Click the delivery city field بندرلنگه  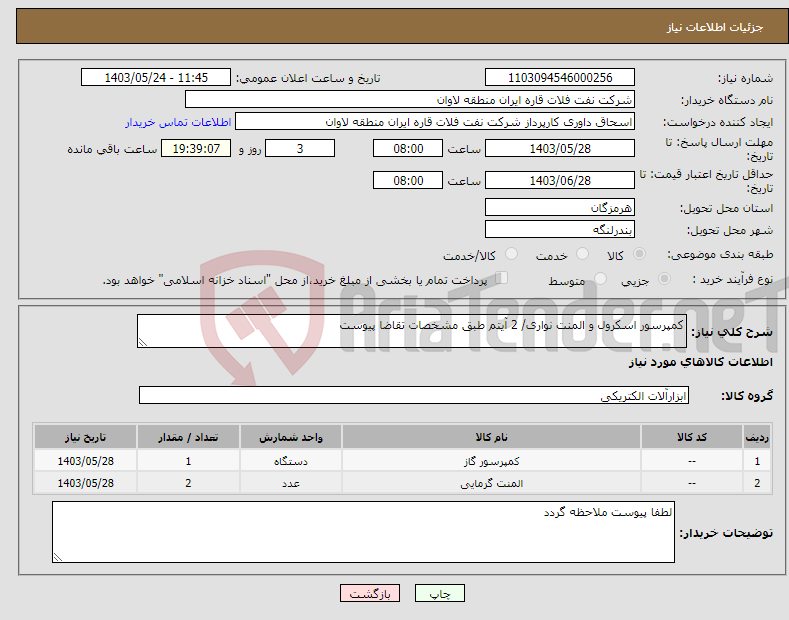pyautogui.click(x=560, y=229)
